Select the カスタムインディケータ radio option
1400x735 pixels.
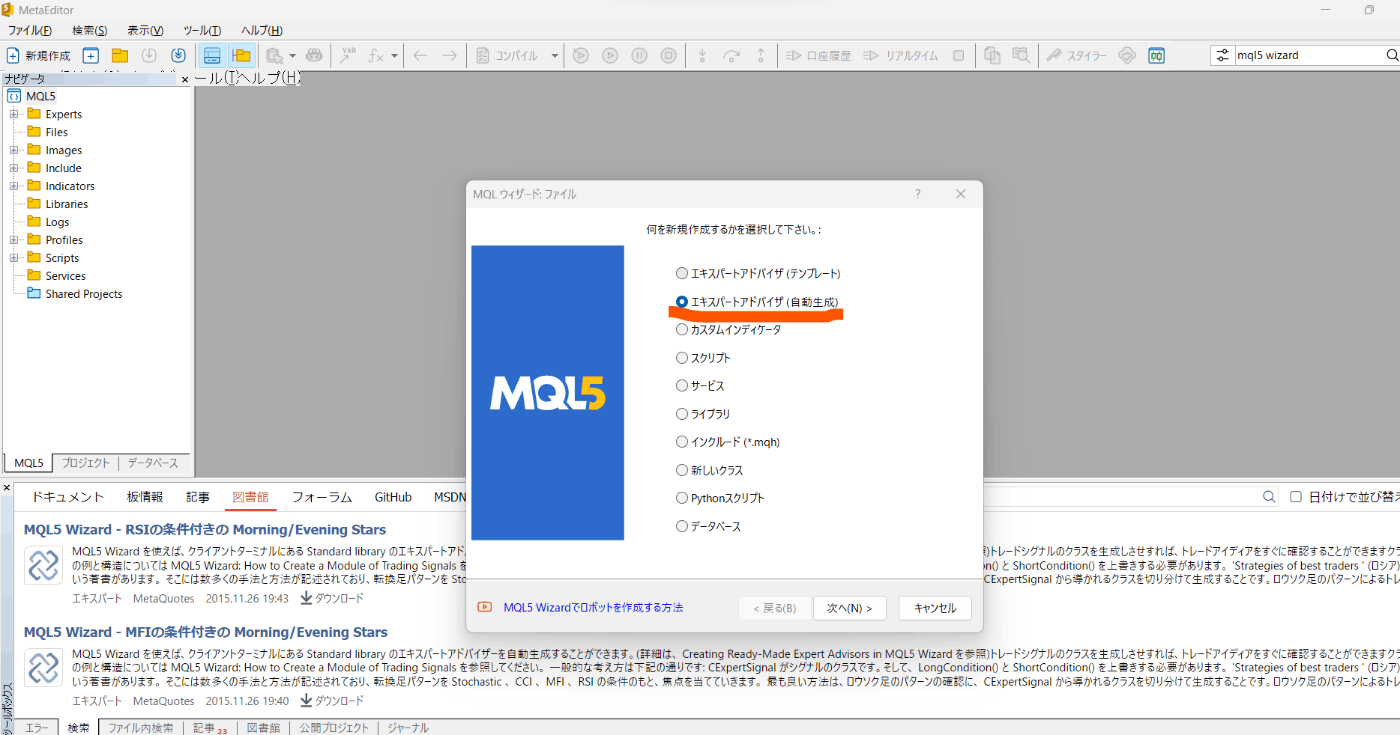[x=728, y=329]
